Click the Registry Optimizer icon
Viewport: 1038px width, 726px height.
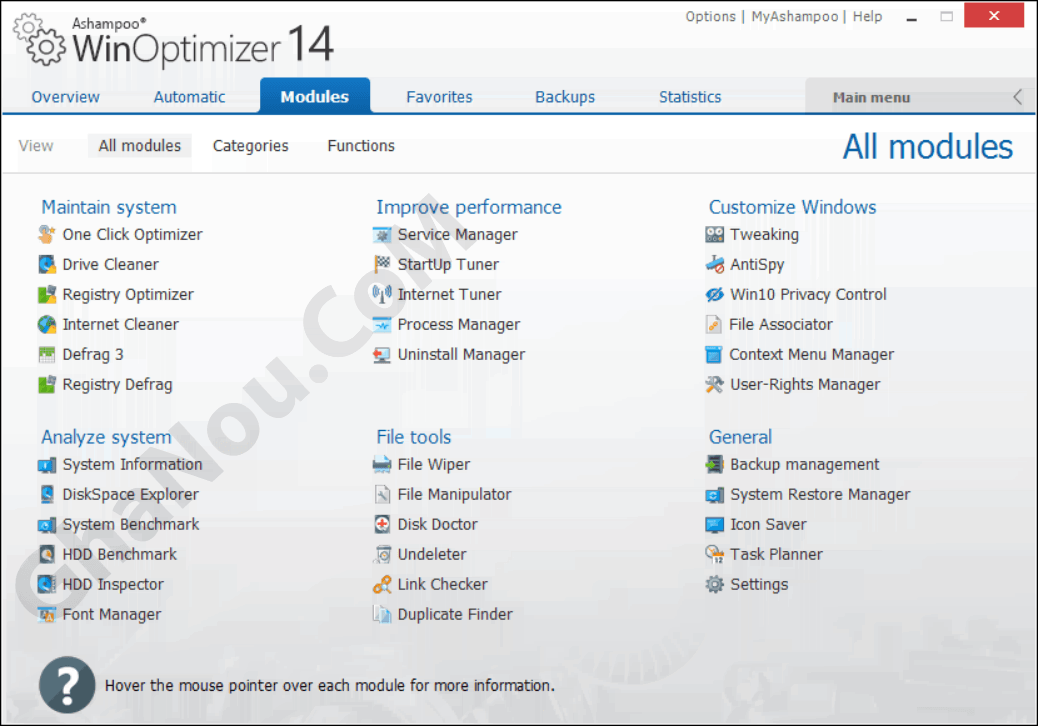pyautogui.click(x=46, y=295)
